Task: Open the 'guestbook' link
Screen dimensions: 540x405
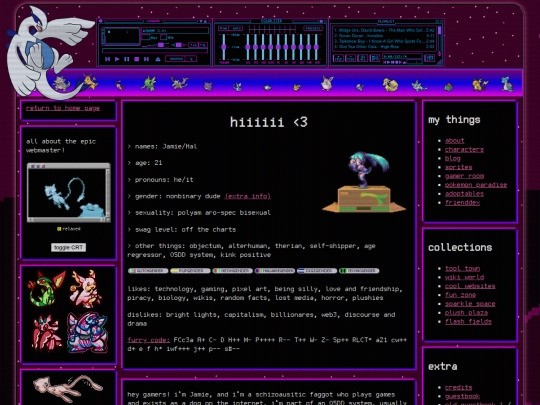Action: pos(462,396)
